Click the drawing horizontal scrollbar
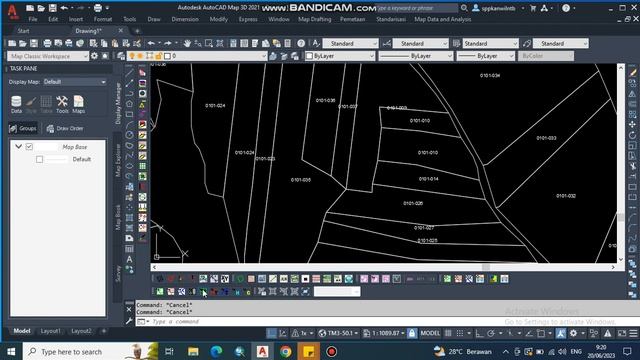This screenshot has height=360, width=640. coord(384,267)
